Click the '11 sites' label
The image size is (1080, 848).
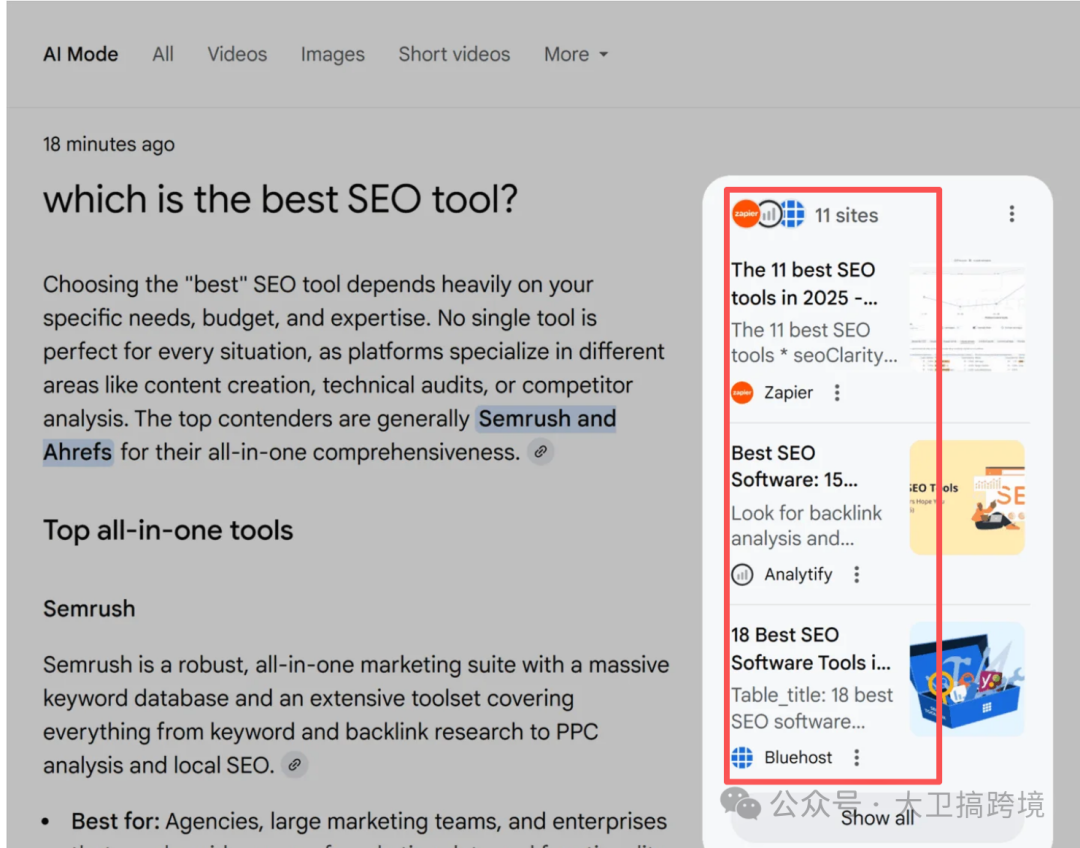847,216
